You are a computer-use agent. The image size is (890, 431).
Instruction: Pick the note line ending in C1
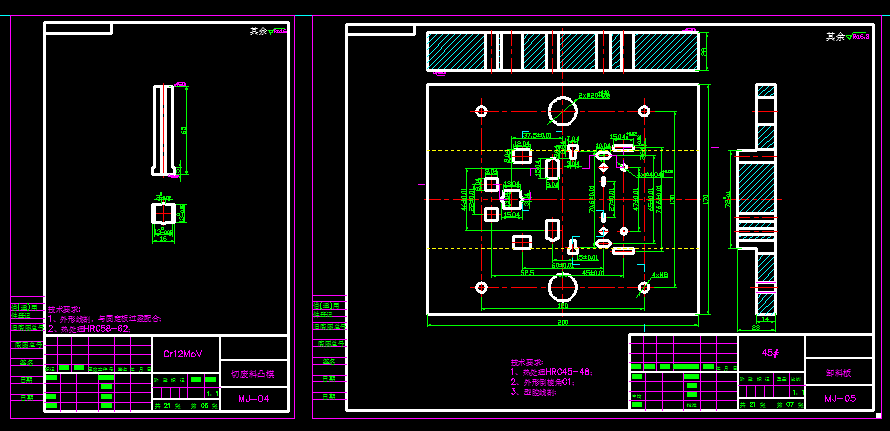(543, 382)
